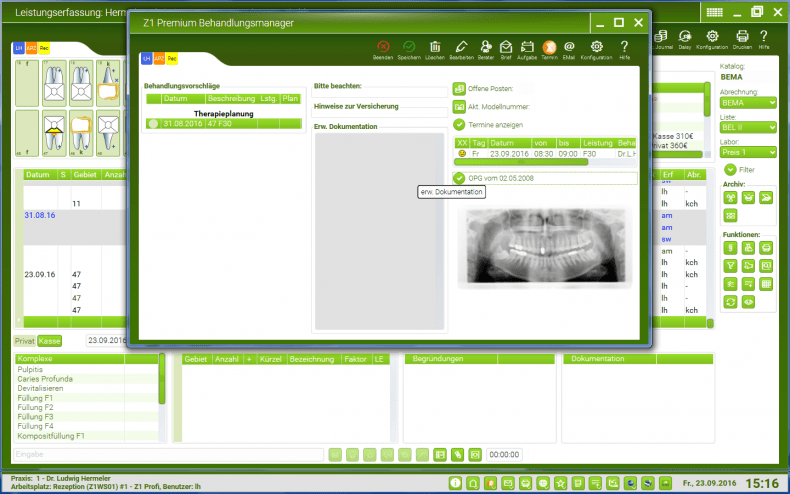This screenshot has height=494, width=790.
Task: Click Eingabe input field
Action: click(168, 455)
